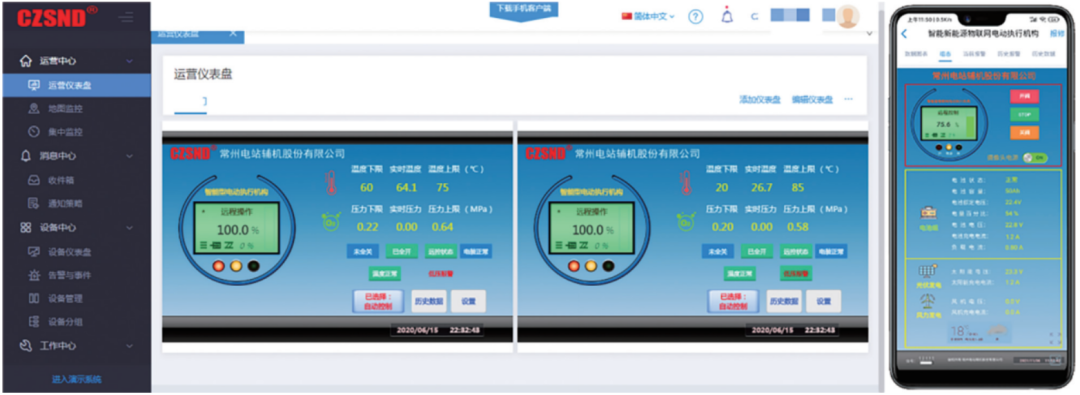Tap the red 开阀 button on the phone
Viewport: 1080px width, 395px height.
1025,97
